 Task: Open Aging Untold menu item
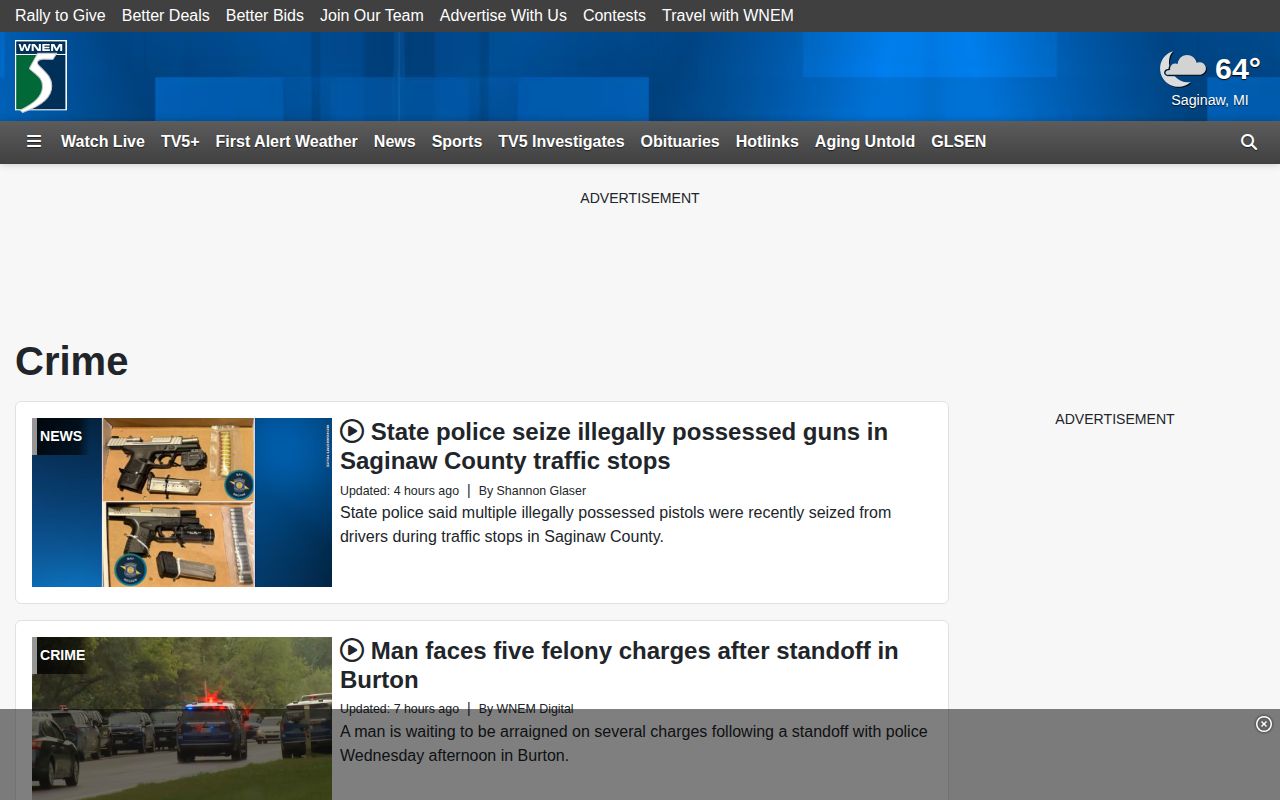pos(865,141)
